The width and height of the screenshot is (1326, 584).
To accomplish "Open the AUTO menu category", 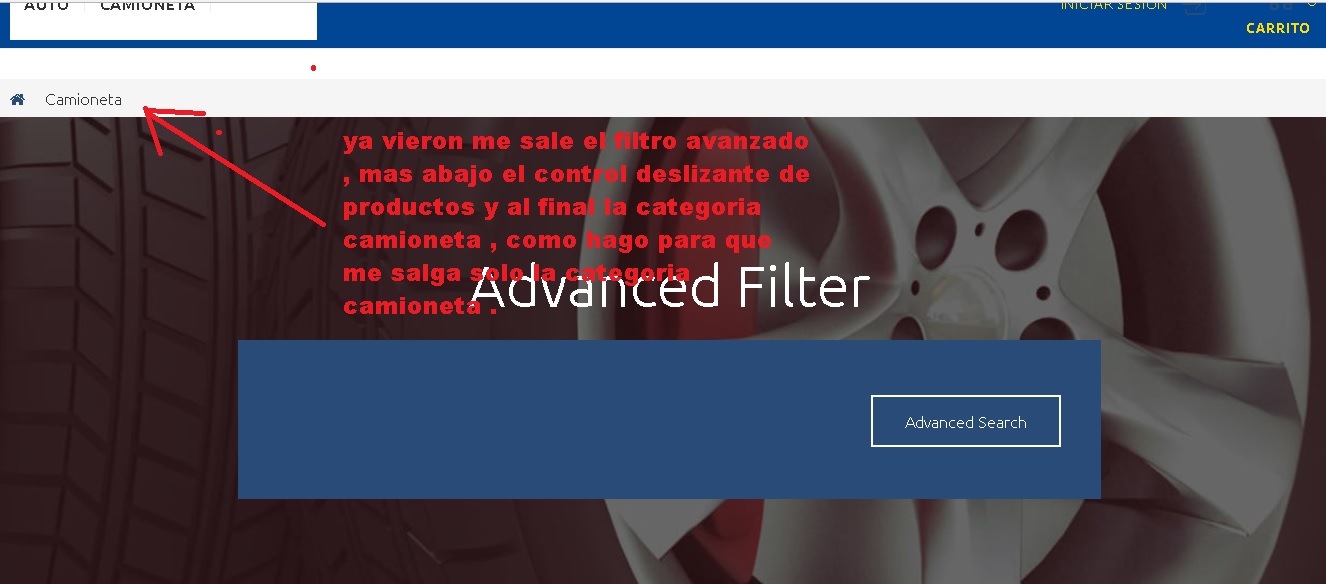I will 46,6.
